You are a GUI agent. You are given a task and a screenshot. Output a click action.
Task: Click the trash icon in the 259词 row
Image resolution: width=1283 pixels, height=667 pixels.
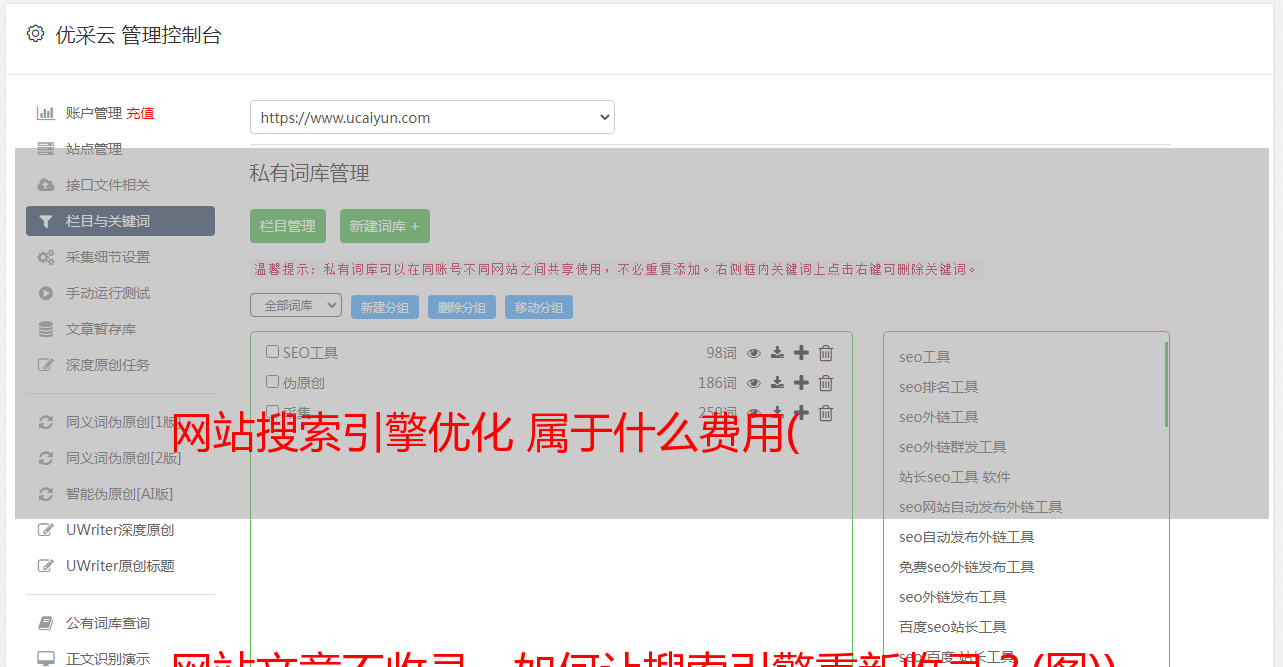click(826, 413)
